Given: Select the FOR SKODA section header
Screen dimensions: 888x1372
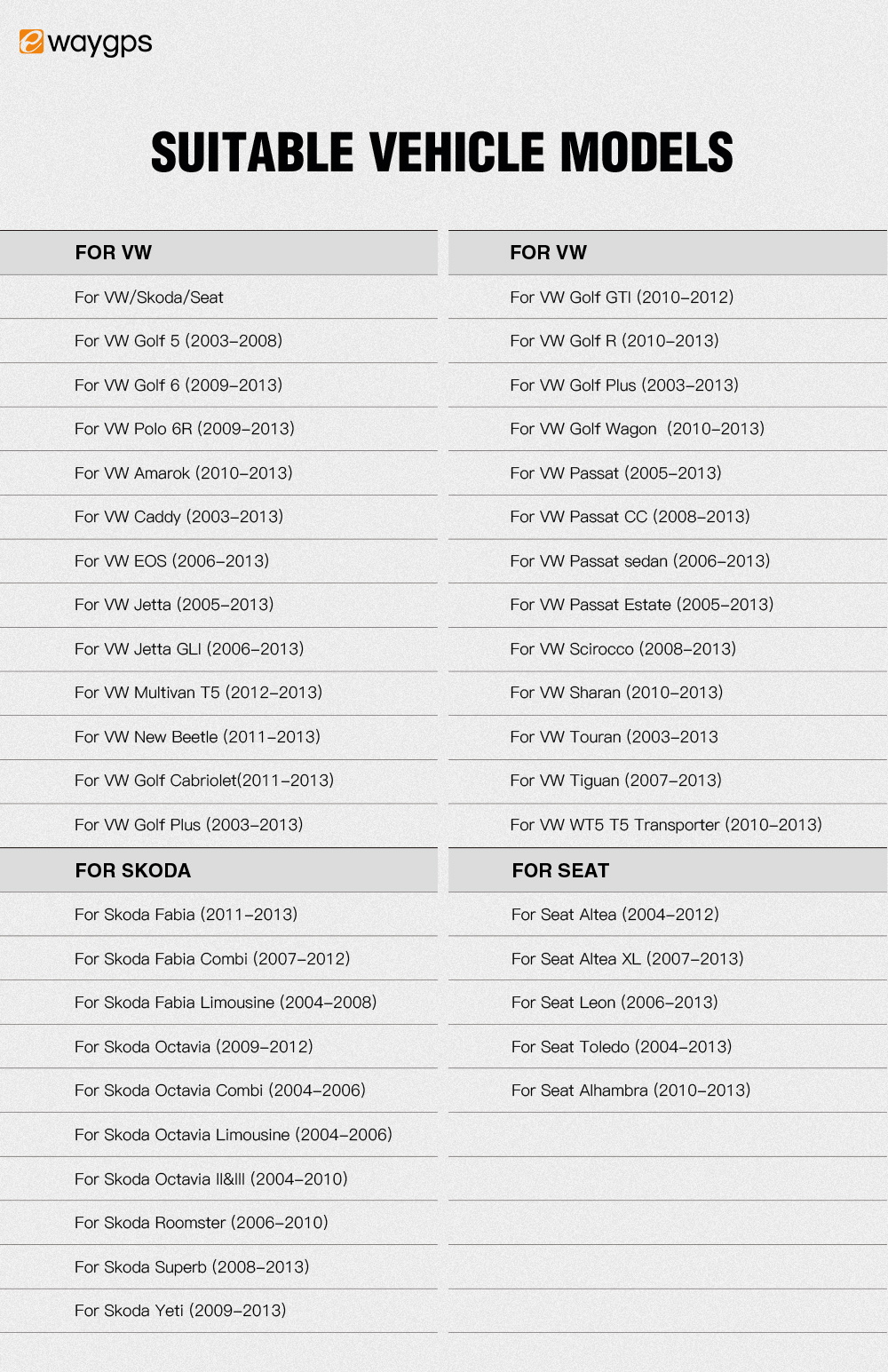Looking at the screenshot, I should [132, 871].
